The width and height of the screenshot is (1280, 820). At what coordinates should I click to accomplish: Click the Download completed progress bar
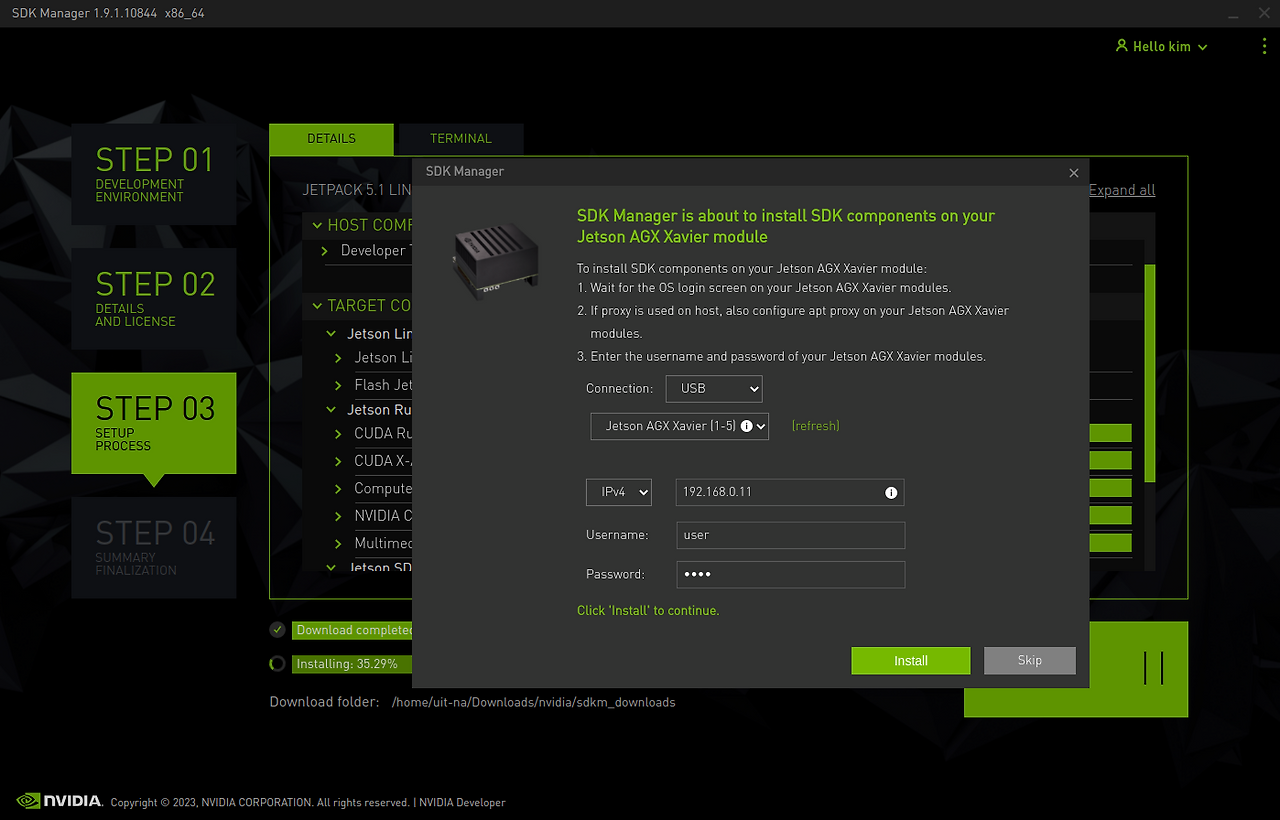coord(352,630)
